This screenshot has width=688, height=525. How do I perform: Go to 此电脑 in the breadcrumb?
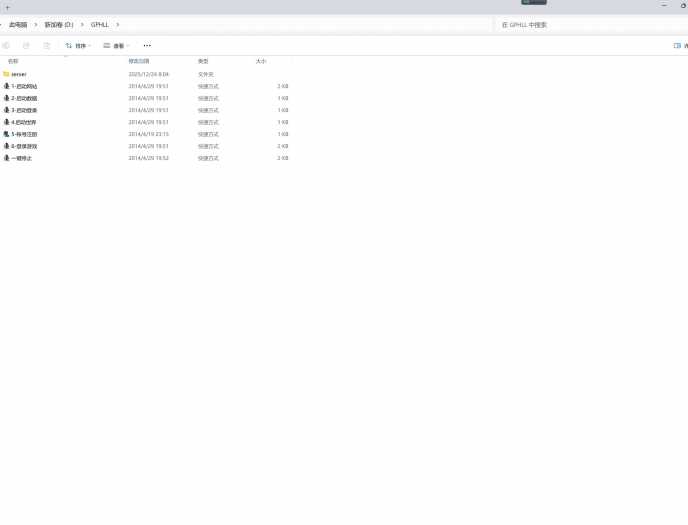coord(18,25)
